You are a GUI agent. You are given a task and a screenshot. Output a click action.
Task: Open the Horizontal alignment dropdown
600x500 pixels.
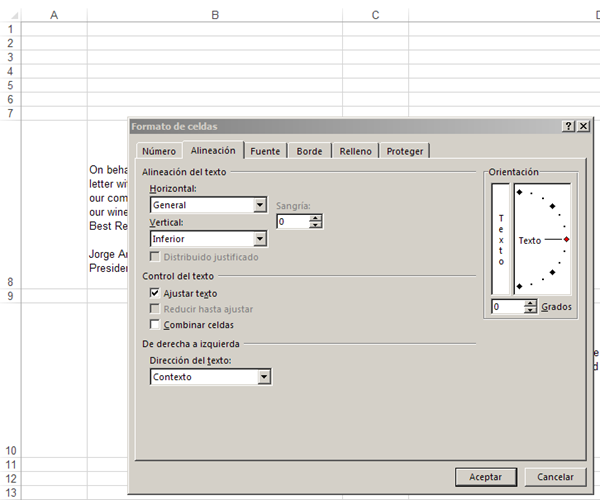260,205
